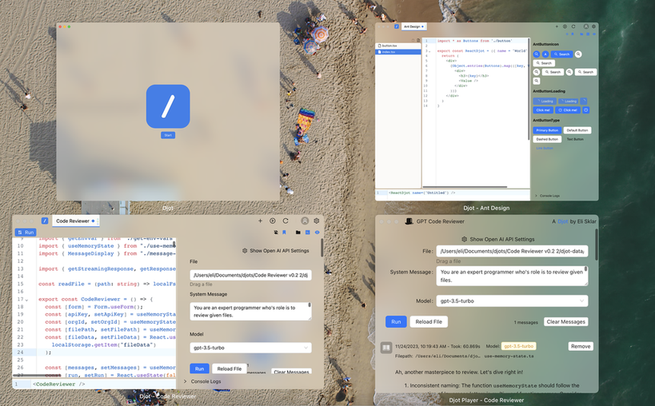Viewport: 655px width, 406px height.
Task: Click the export icon left of bookmark in Code Reviewer
Action: pyautogui.click(x=276, y=232)
